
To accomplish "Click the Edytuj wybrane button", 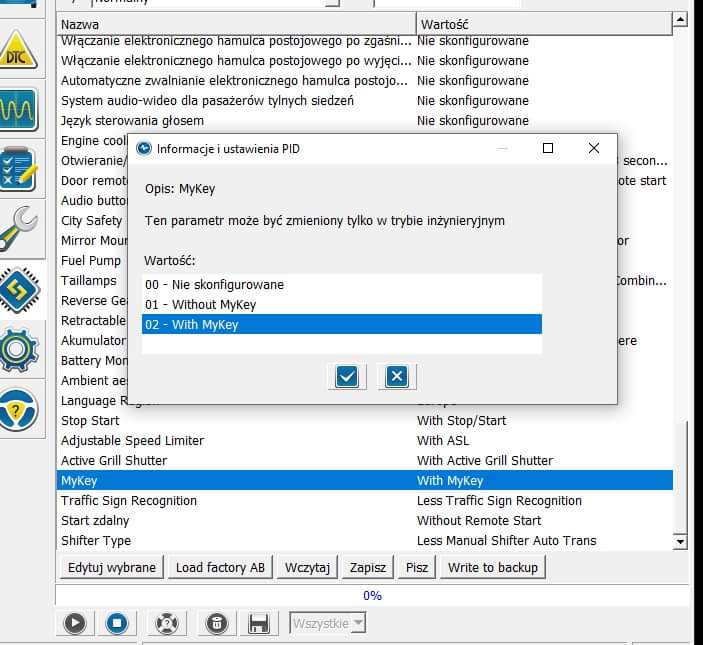I will coord(112,567).
